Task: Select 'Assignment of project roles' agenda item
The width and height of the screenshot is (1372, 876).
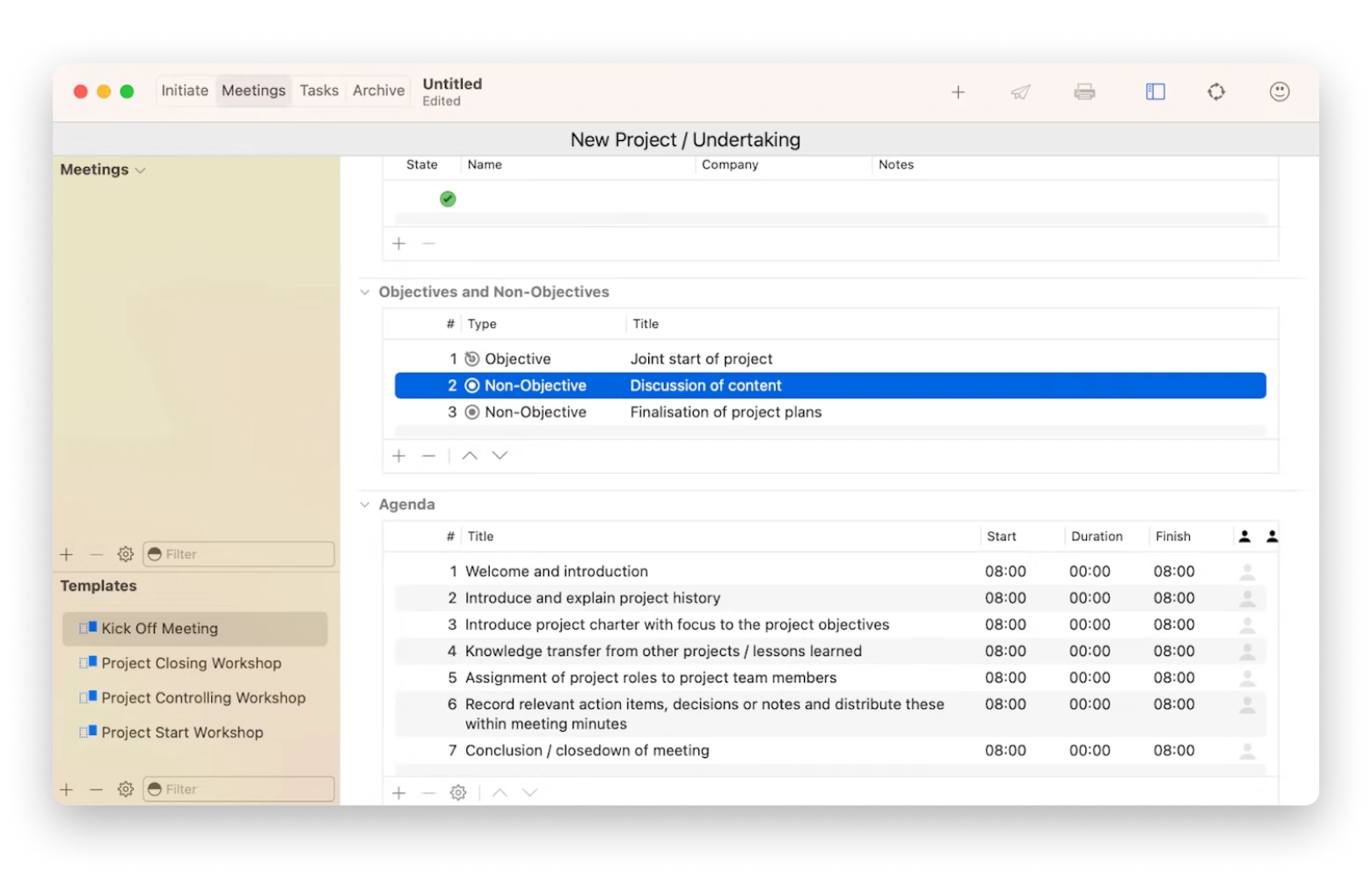Action: point(830,678)
